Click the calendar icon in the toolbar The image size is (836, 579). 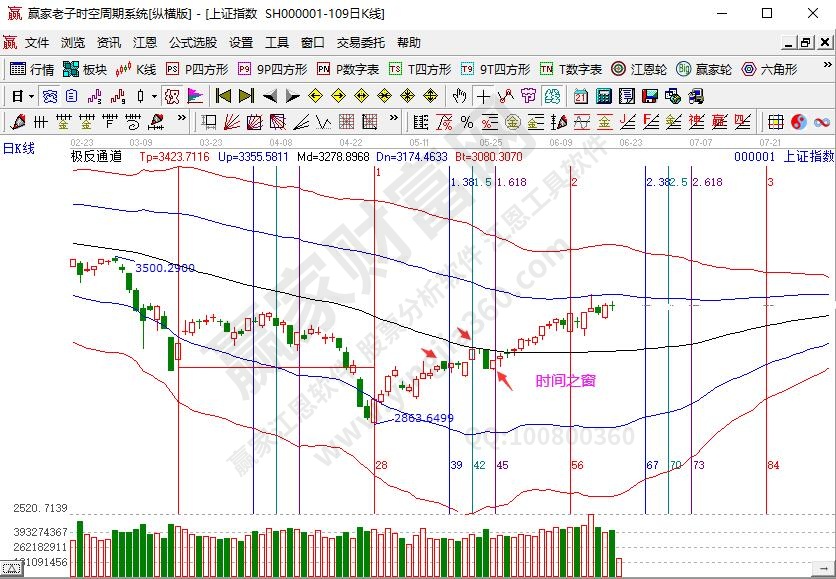point(581,96)
